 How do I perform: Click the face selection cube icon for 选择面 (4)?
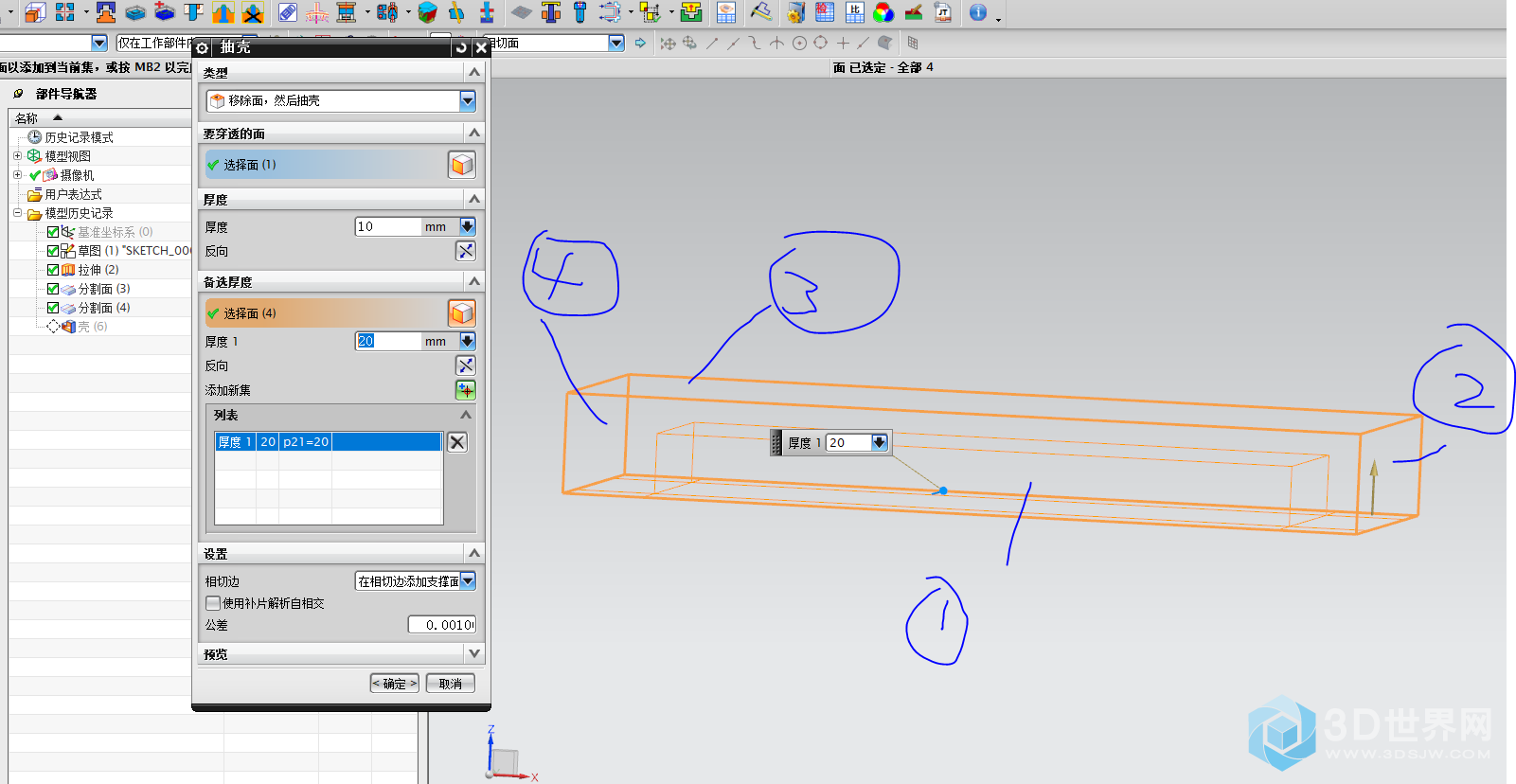462,313
